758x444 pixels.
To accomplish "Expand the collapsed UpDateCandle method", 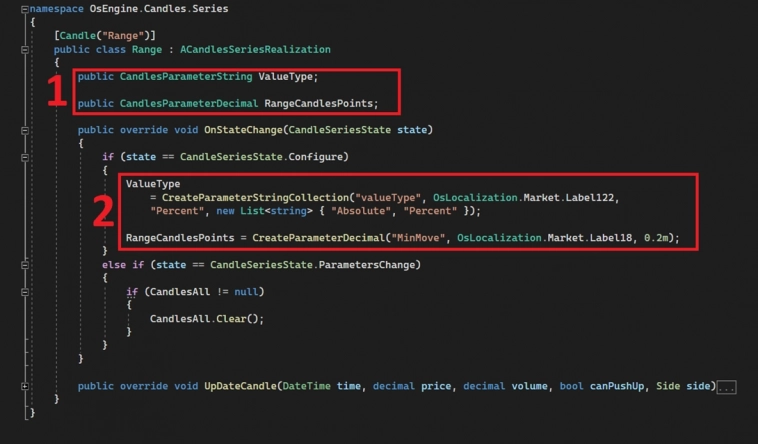I will (x=25, y=386).
